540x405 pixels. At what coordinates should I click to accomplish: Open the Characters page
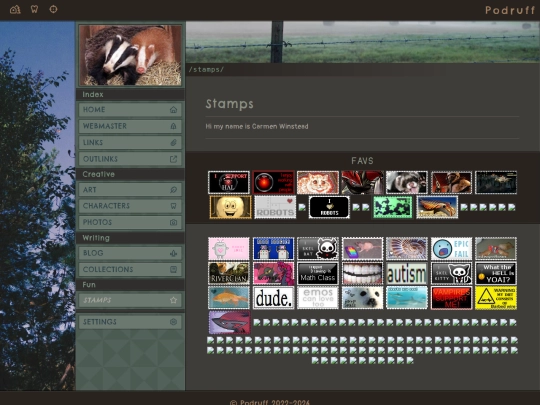click(130, 206)
